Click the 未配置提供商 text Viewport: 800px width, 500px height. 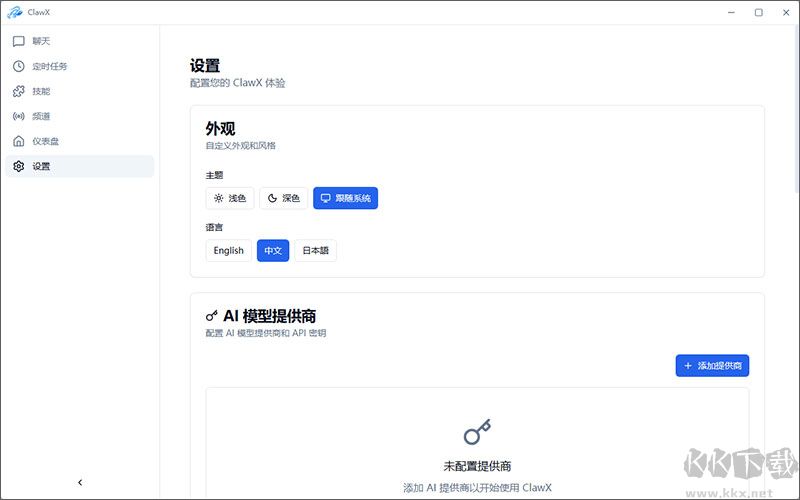478,466
